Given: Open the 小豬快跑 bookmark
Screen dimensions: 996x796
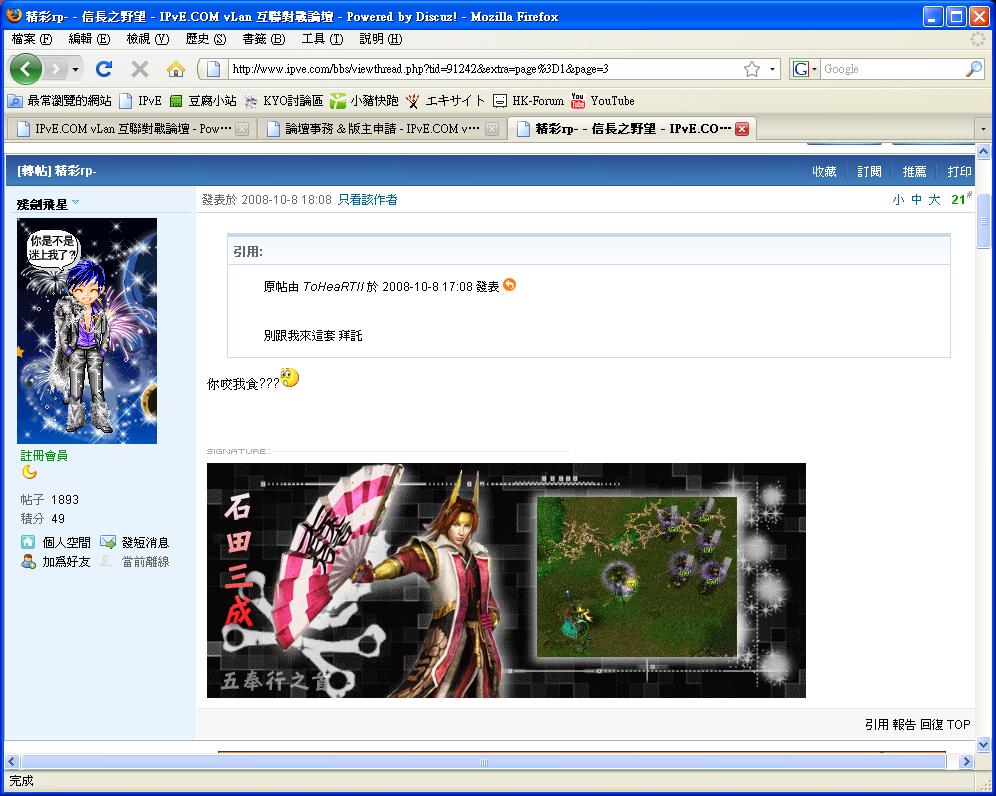Looking at the screenshot, I should (x=364, y=100).
